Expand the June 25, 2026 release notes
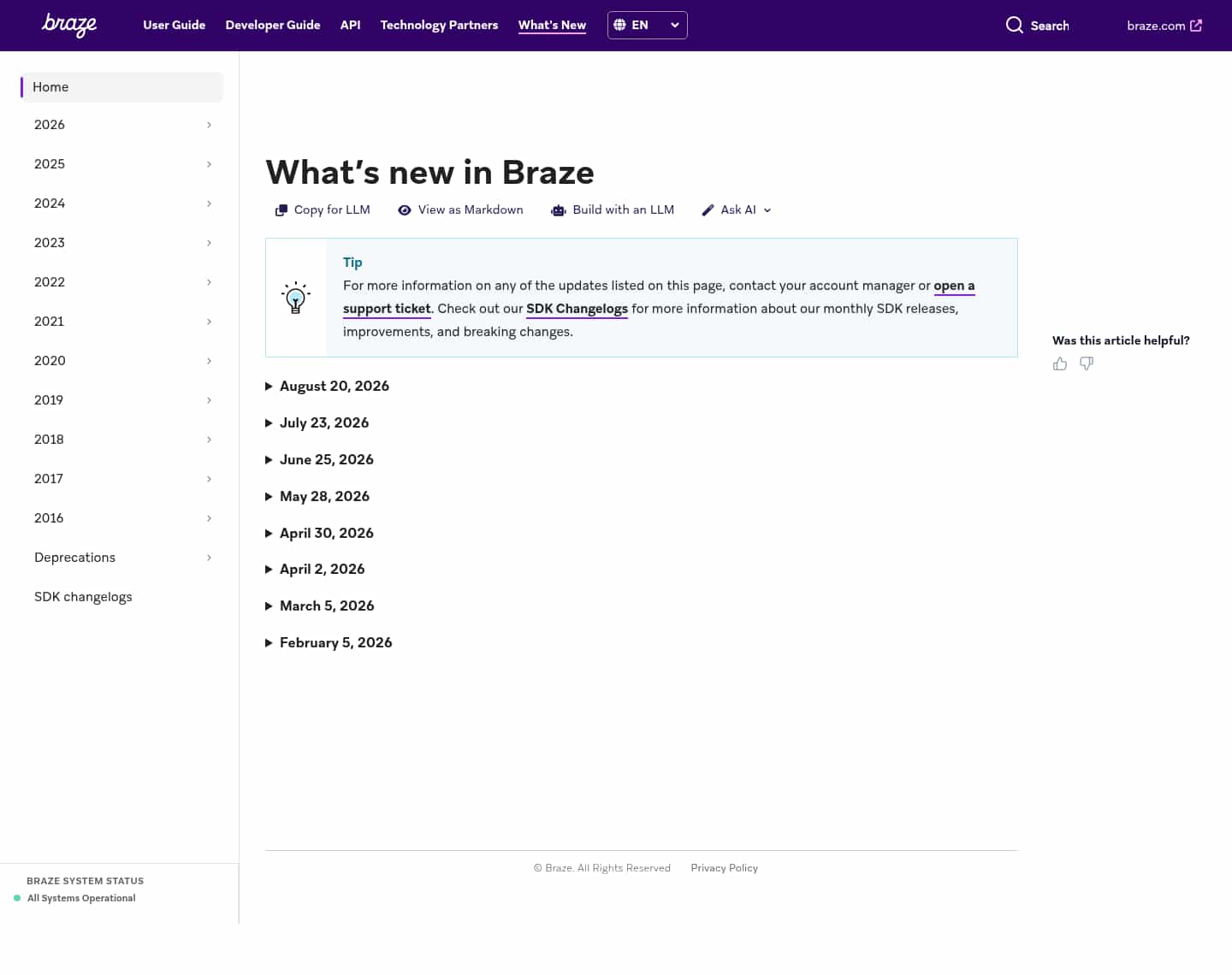The height and width of the screenshot is (975, 1232). coord(319,459)
